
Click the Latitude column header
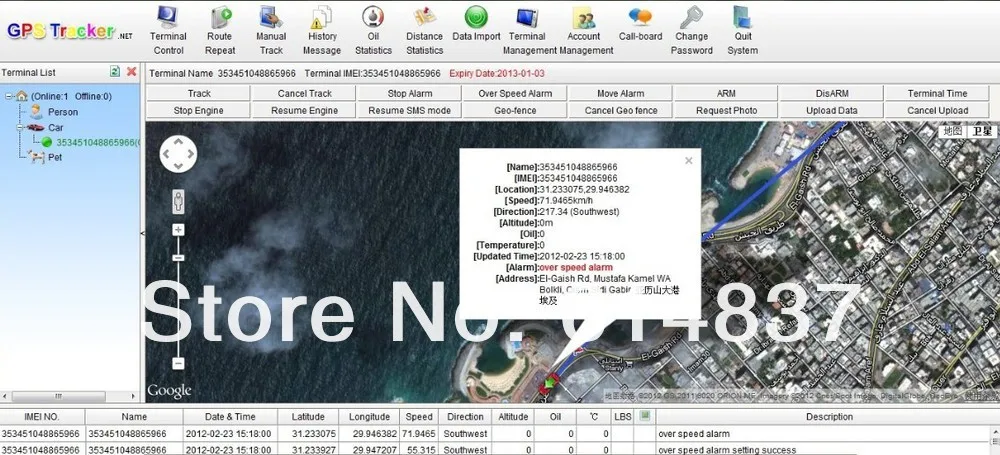click(x=308, y=417)
